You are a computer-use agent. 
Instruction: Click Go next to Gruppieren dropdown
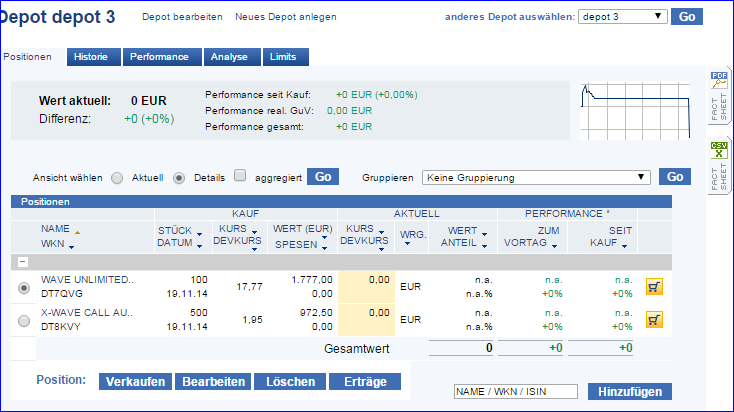675,177
